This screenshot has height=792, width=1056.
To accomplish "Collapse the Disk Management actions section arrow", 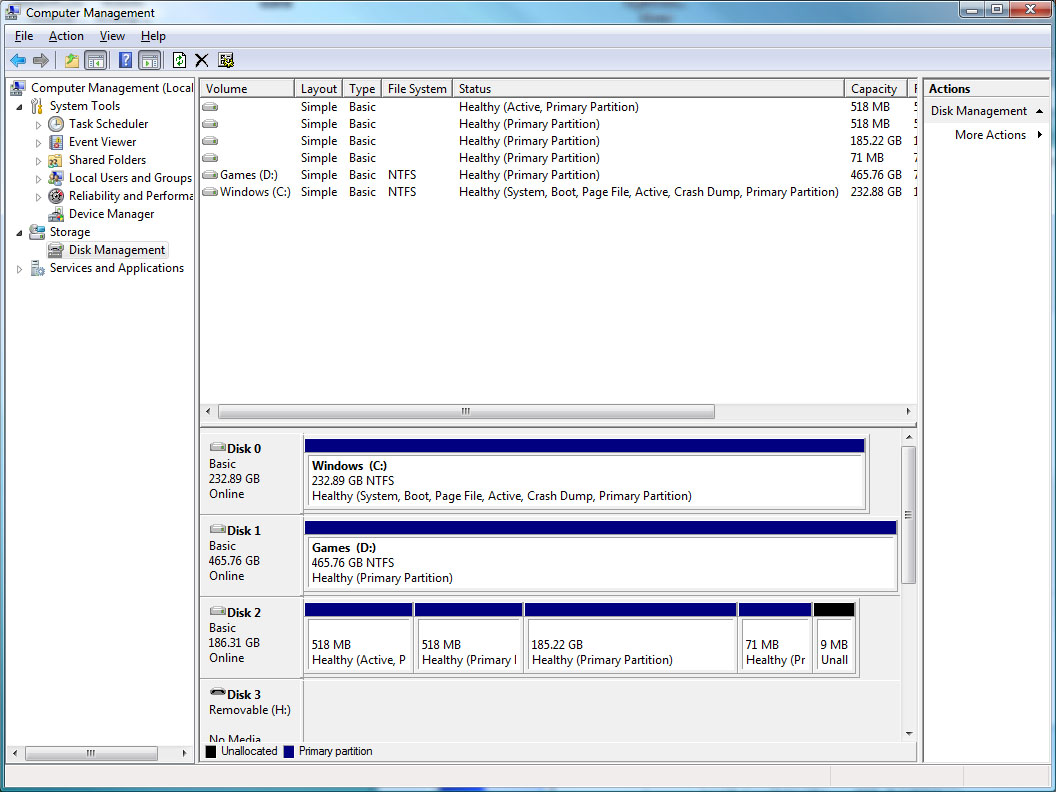I will click(x=1039, y=111).
